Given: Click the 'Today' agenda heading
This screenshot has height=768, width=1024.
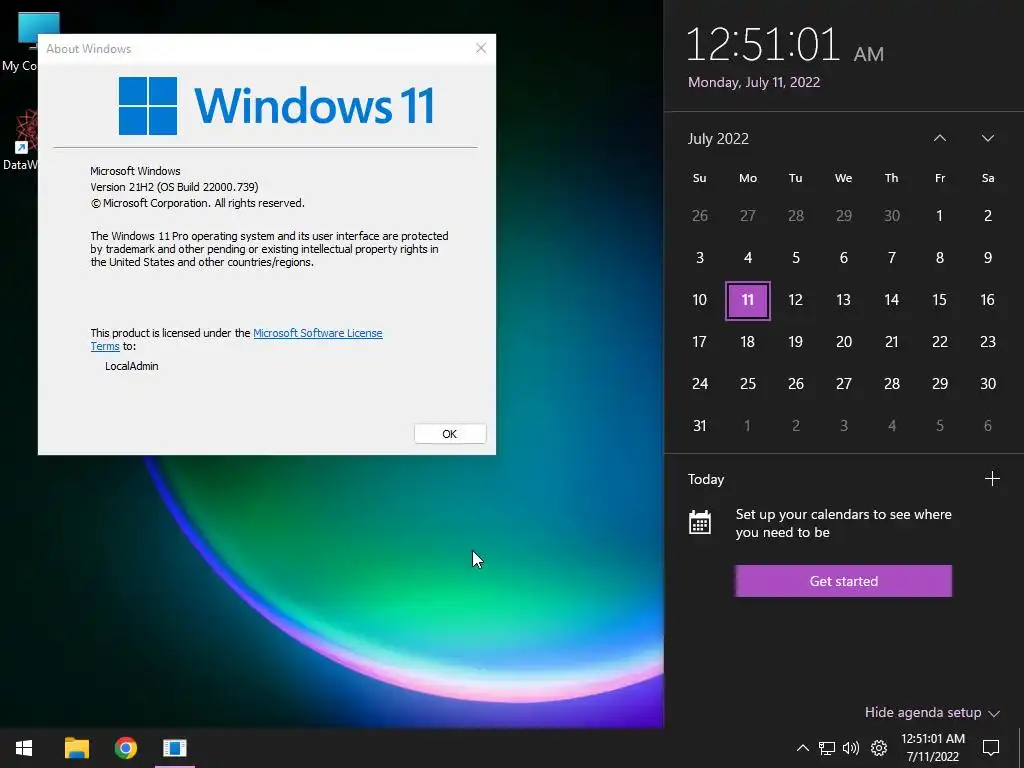Looking at the screenshot, I should click(706, 479).
